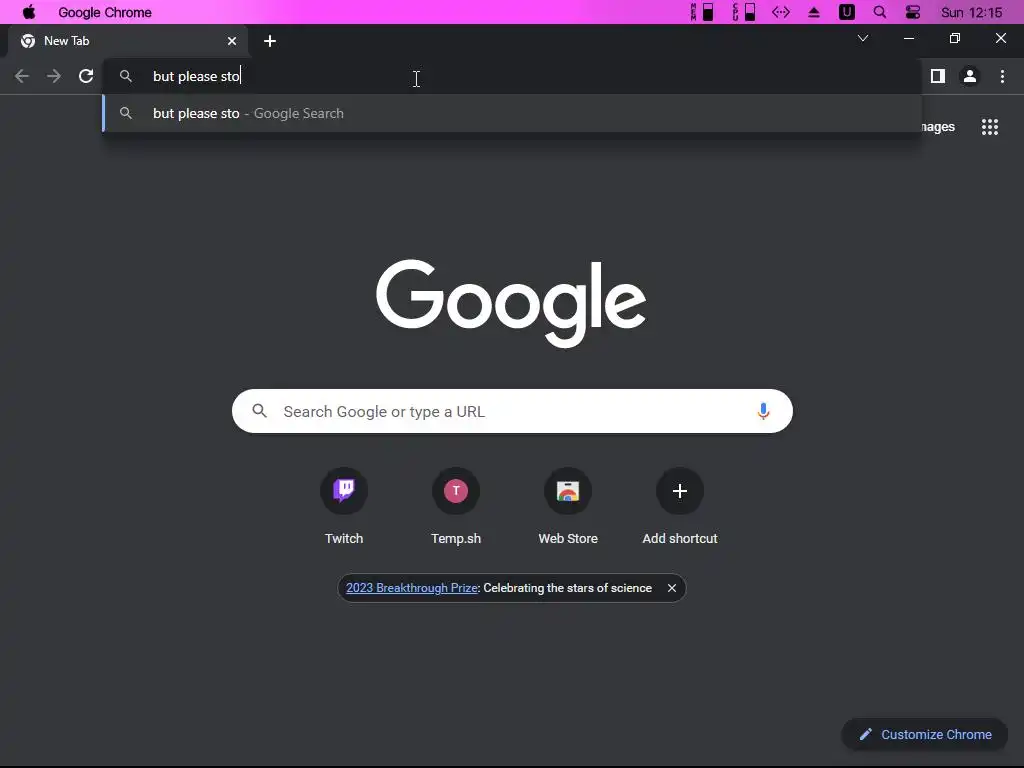Select the New Tab browser tab
Viewport: 1024px width, 768px height.
coord(127,40)
